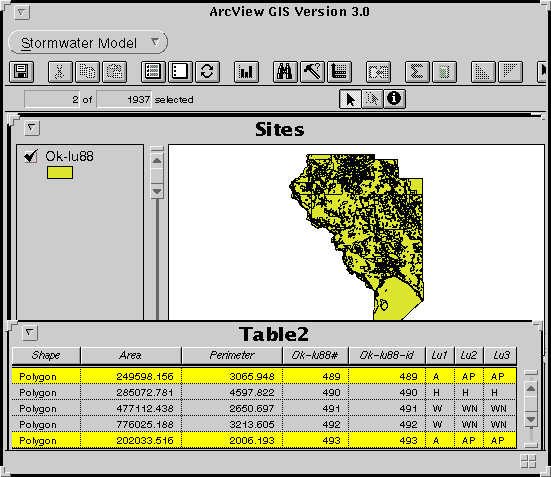The image size is (551, 477).
Task: Open the Sites view window menu triangle
Action: (32, 128)
